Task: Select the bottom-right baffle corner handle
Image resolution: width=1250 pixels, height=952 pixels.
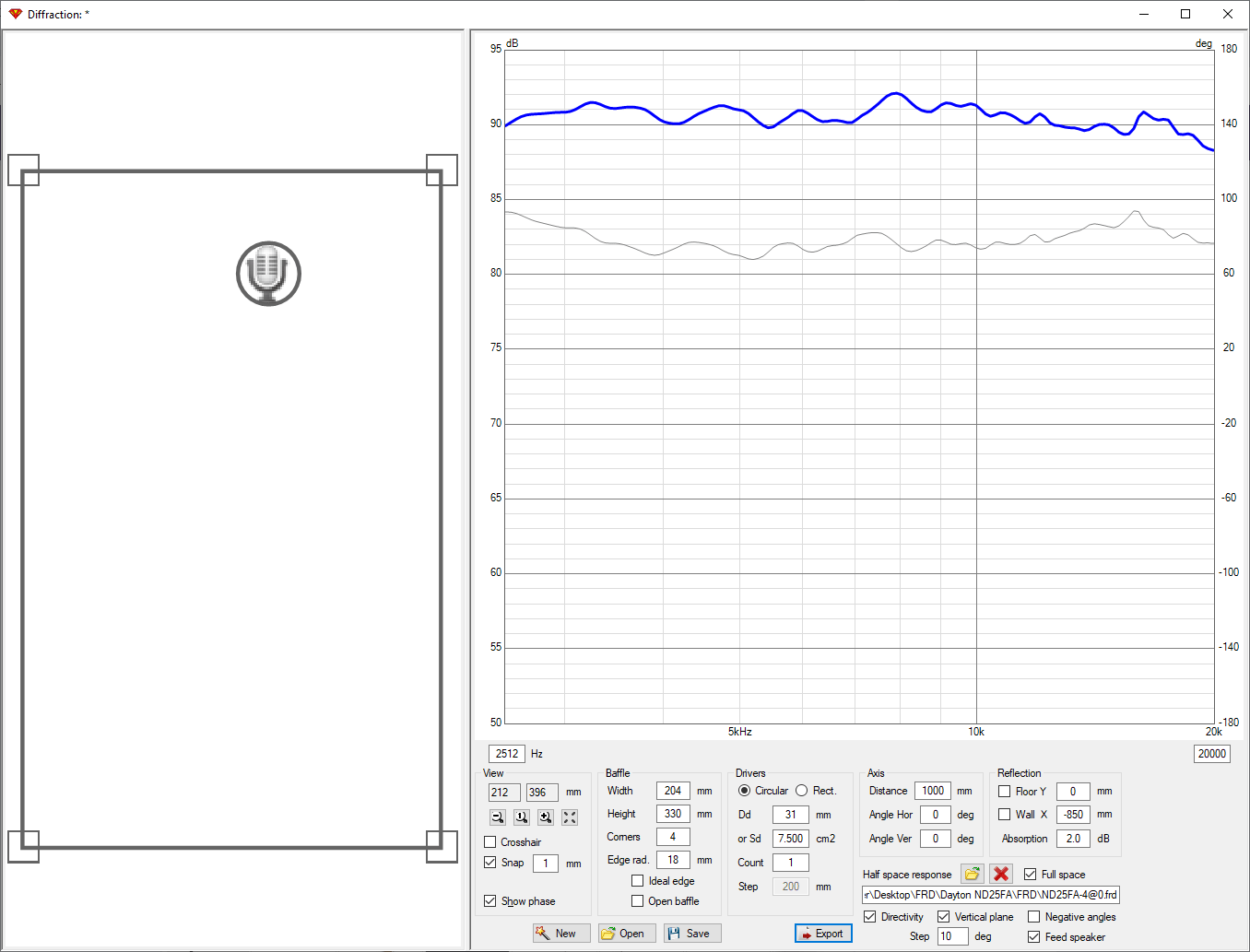Action: click(442, 847)
